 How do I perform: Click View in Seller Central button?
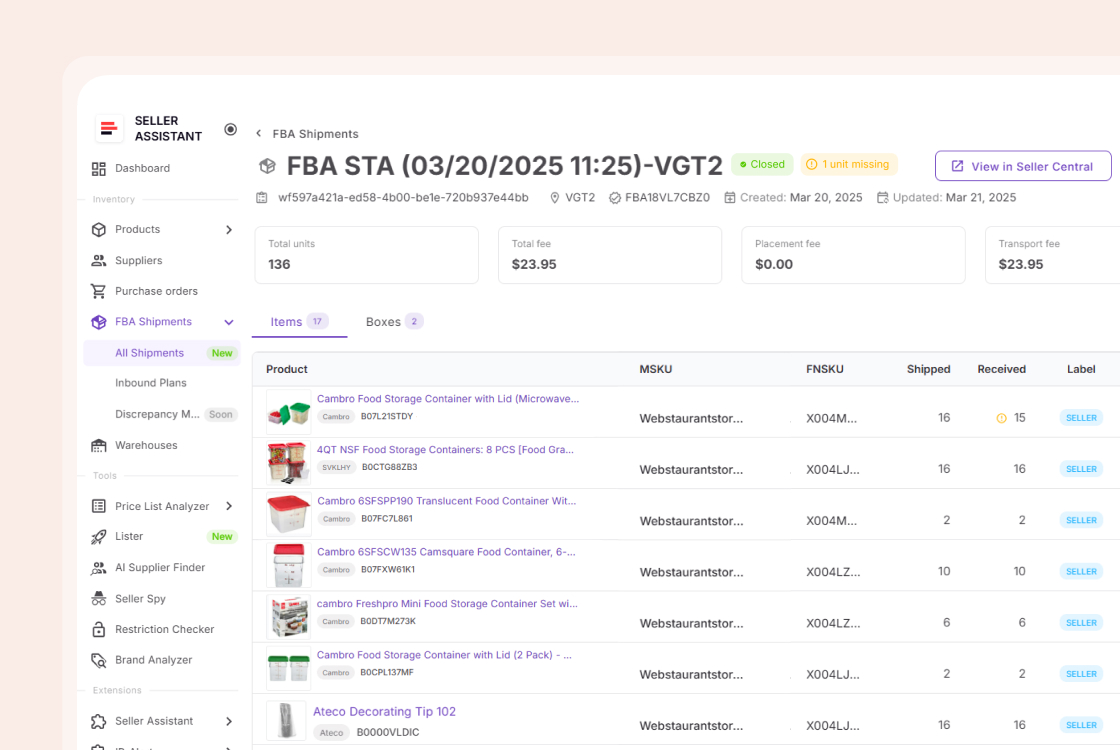1022,165
